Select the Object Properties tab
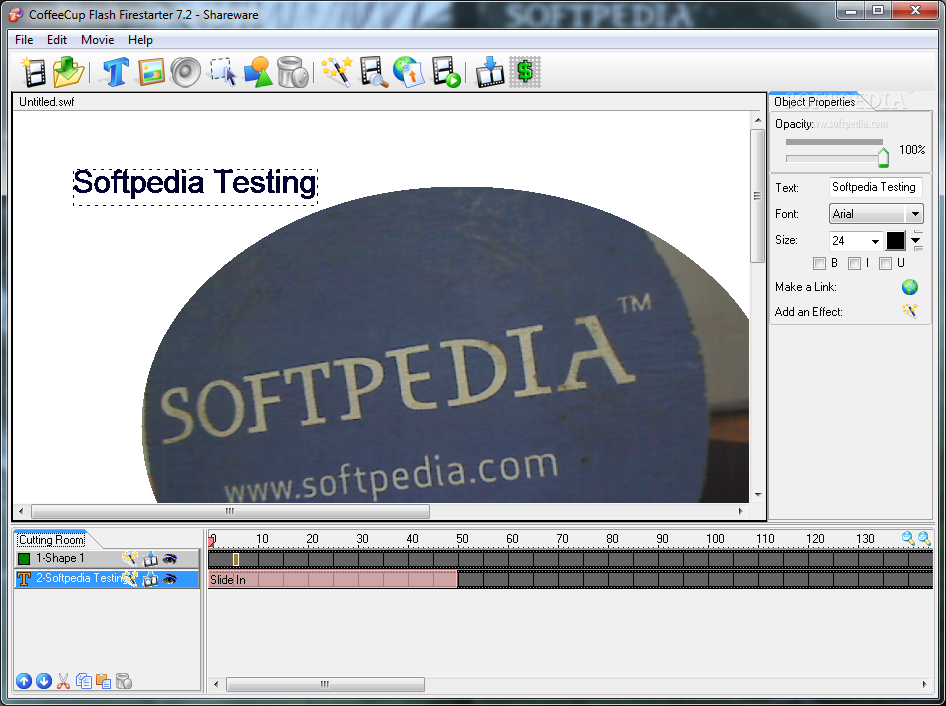Screen dimensions: 946x706 (x=814, y=102)
